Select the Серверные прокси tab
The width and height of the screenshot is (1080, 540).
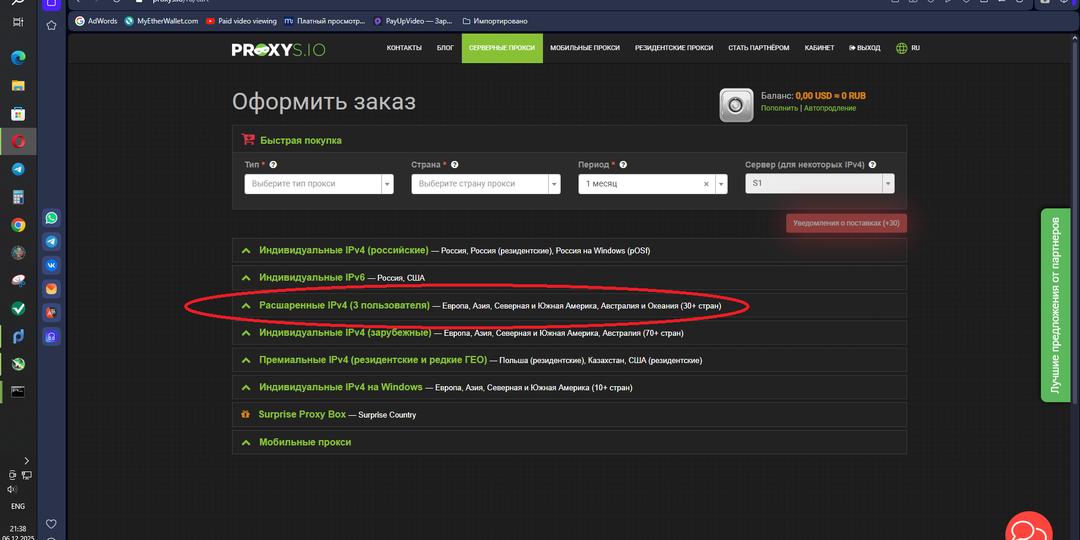502,48
